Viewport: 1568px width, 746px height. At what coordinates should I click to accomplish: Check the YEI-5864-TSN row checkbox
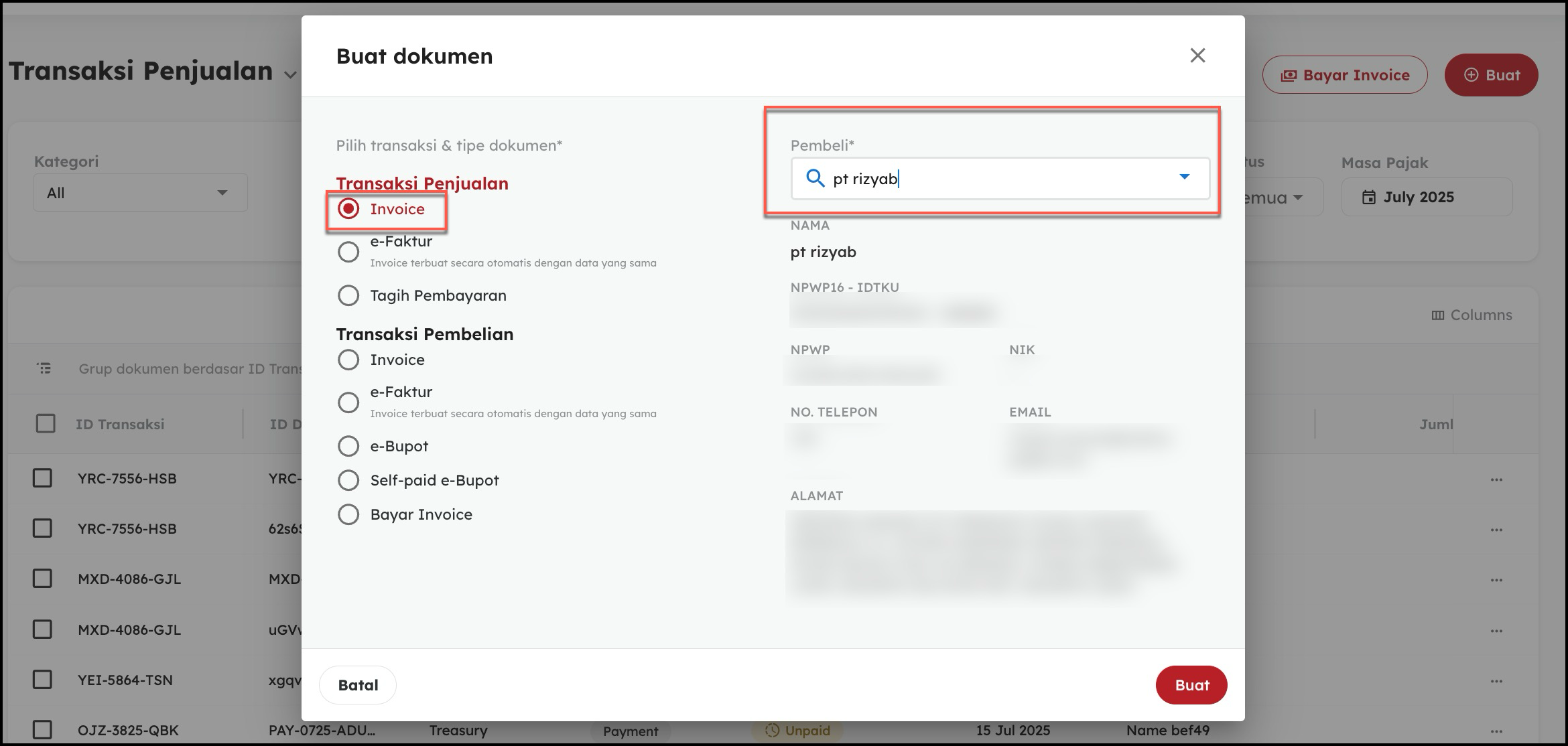tap(42, 680)
